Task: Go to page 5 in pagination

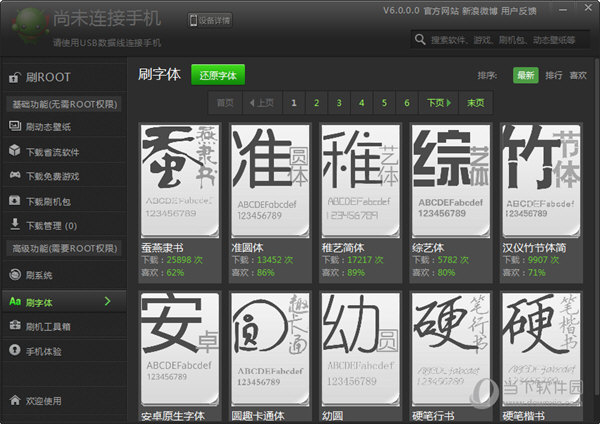Action: (384, 103)
